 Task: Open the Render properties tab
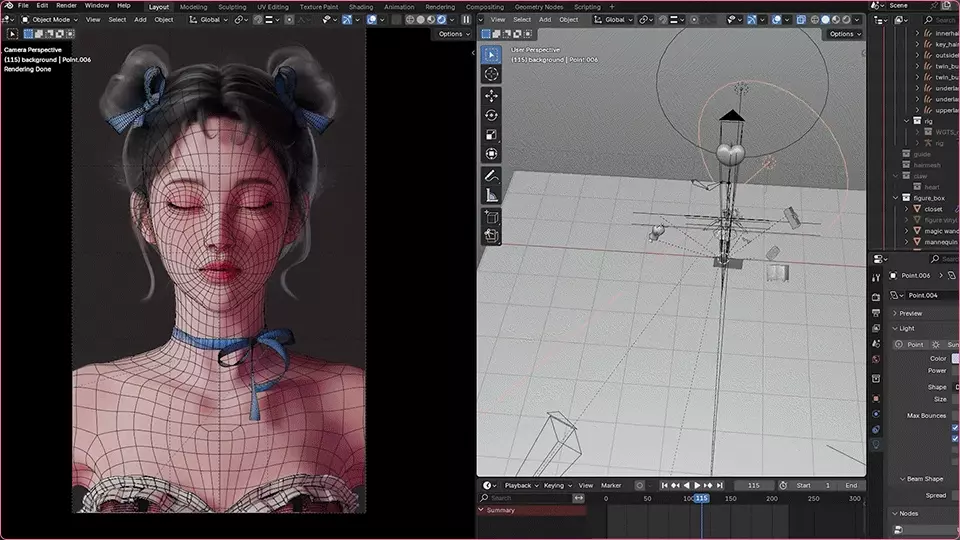pyautogui.click(x=876, y=297)
